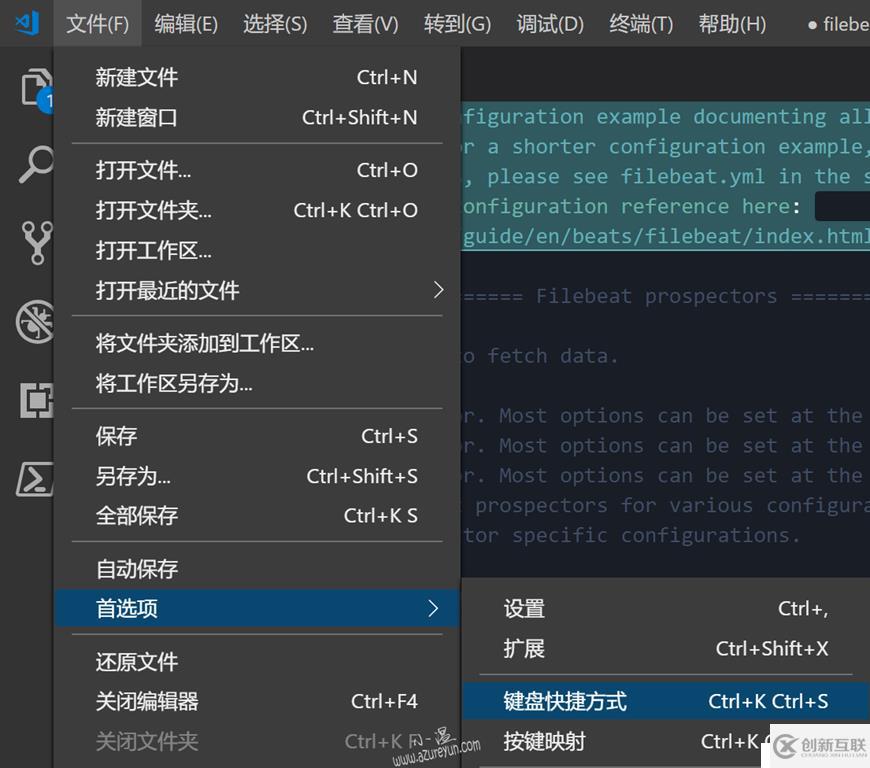
Task: Open the 转到(G) menu
Action: coord(457,24)
